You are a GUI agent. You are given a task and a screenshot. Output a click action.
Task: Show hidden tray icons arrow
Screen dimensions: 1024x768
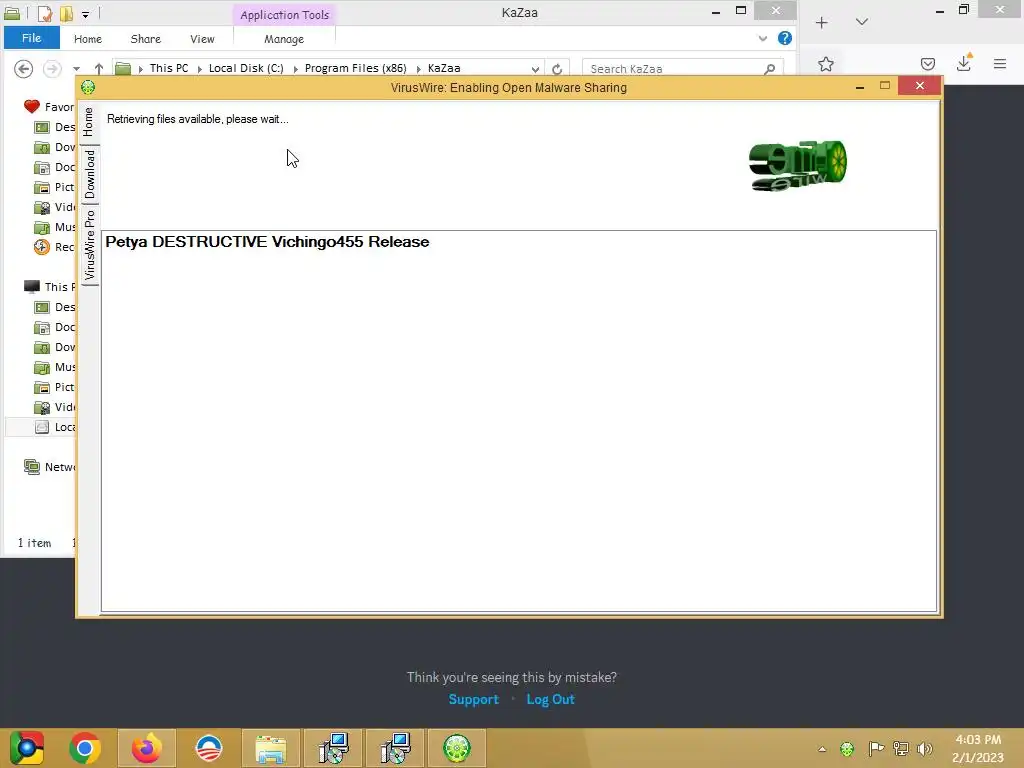pos(822,749)
